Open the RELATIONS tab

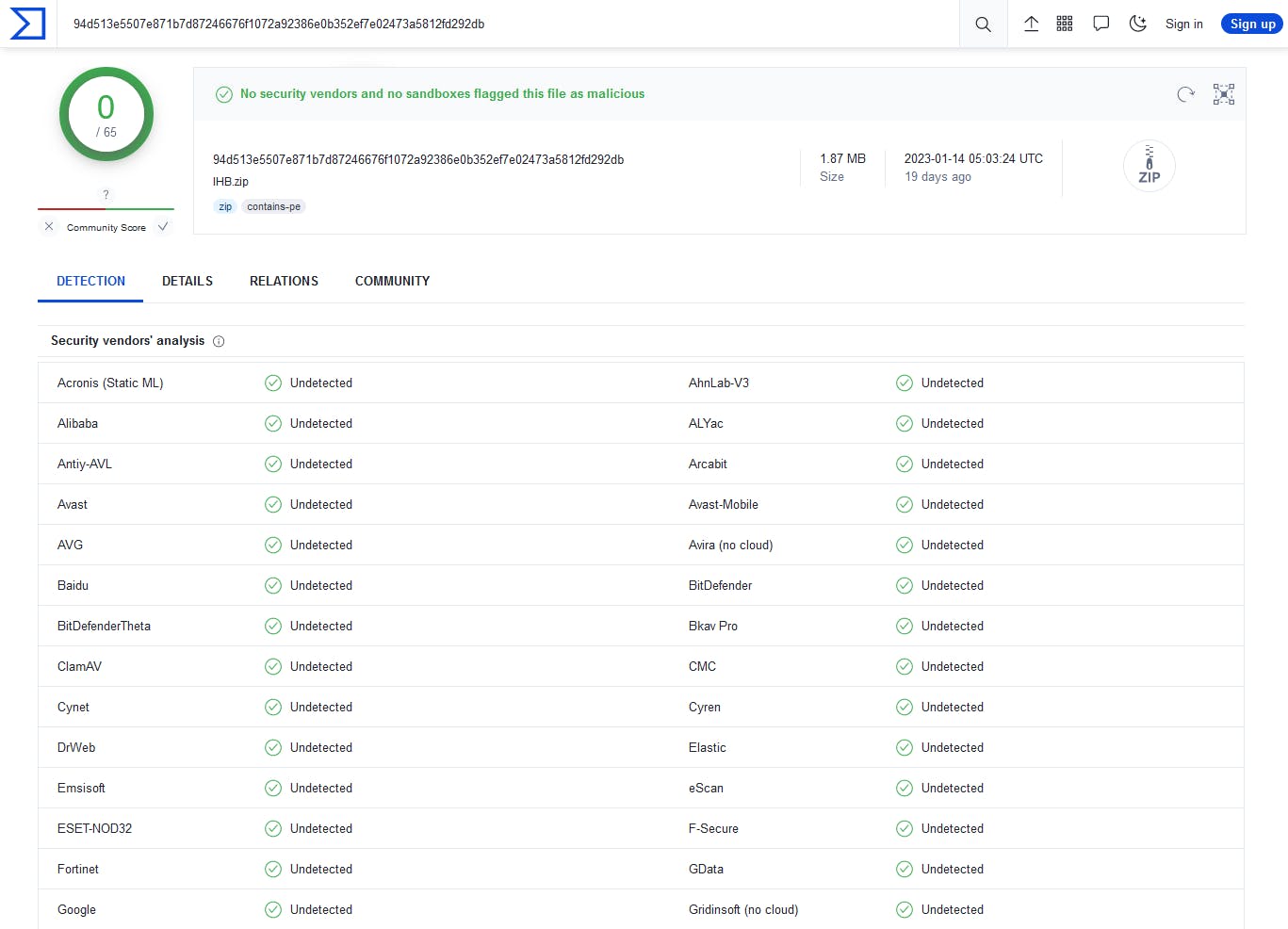click(284, 281)
